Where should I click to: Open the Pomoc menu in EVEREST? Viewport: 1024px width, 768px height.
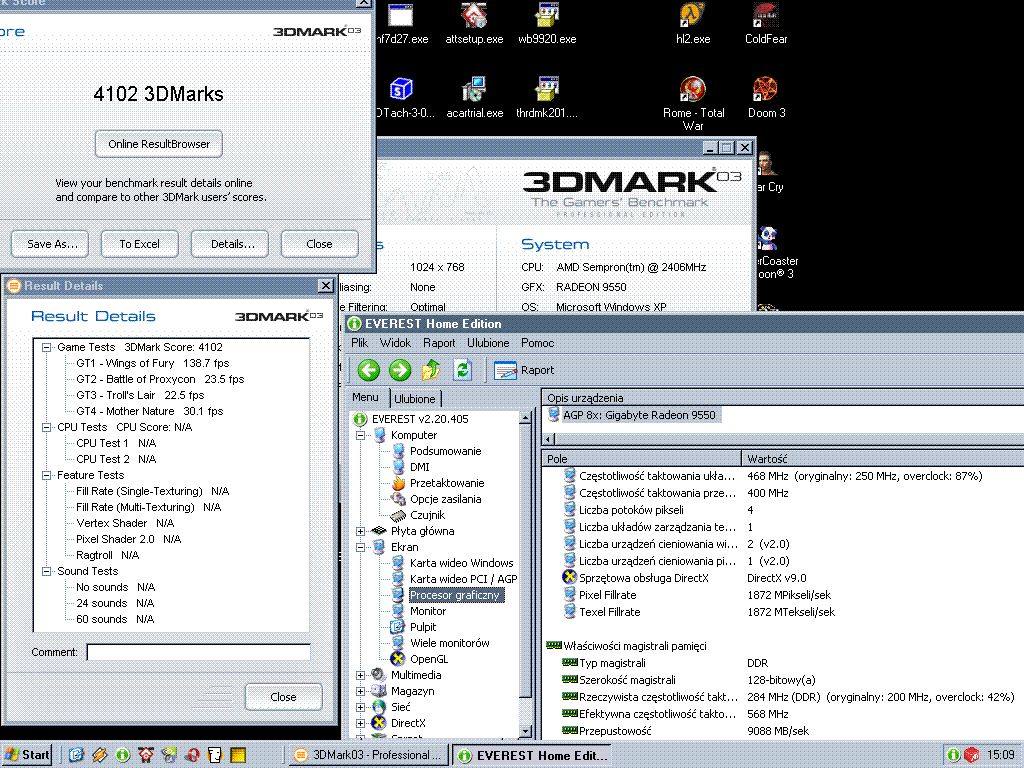tap(537, 343)
